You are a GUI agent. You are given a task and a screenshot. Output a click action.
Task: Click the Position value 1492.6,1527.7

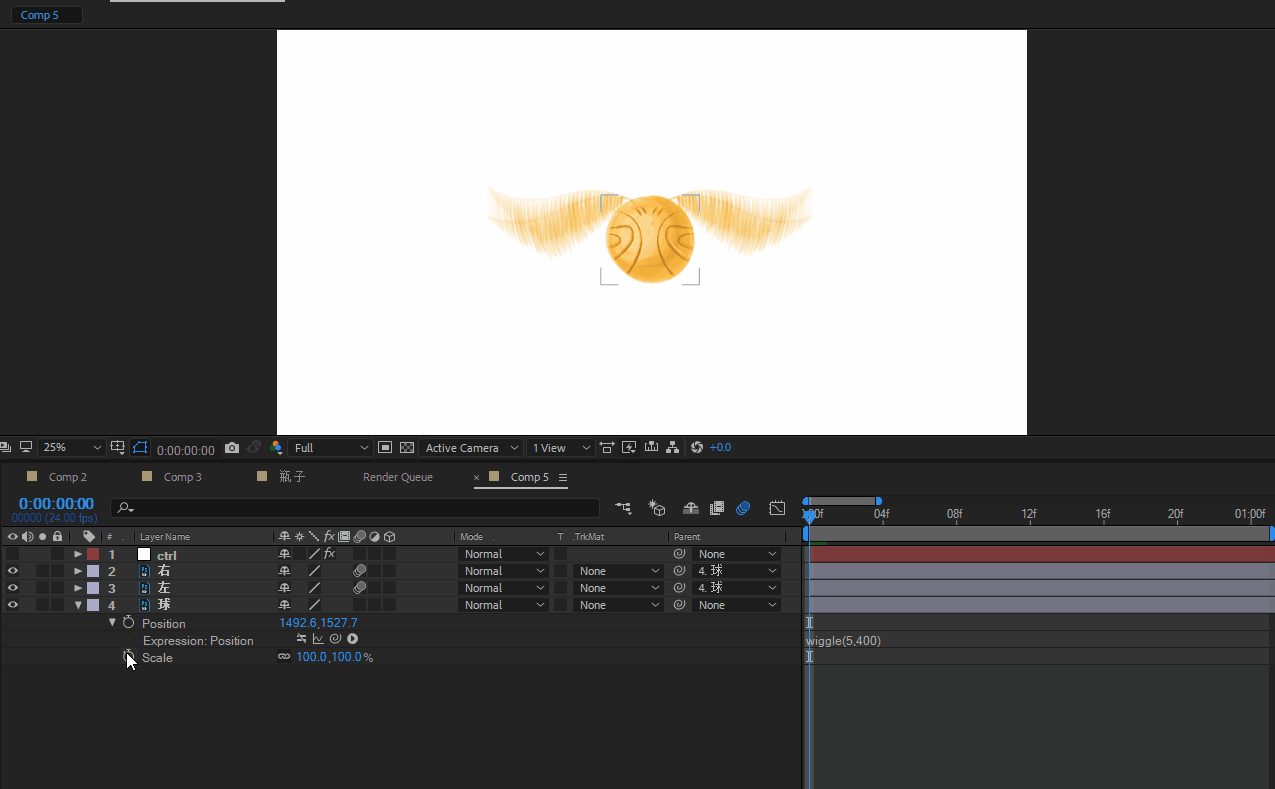click(x=318, y=622)
